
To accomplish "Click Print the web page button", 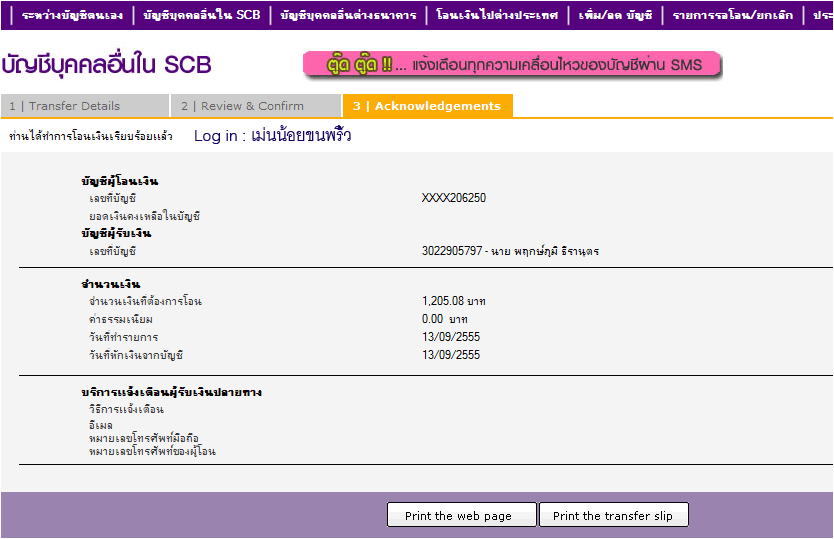I will pyautogui.click(x=462, y=515).
